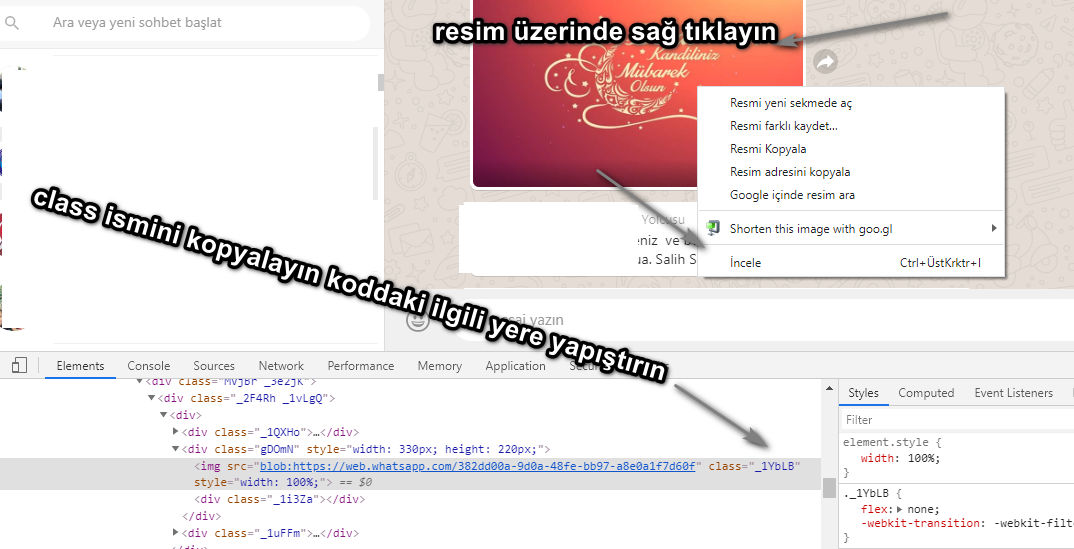The width and height of the screenshot is (1074, 549).
Task: Collapse the div class="gDOmN" node
Action: coord(175,449)
